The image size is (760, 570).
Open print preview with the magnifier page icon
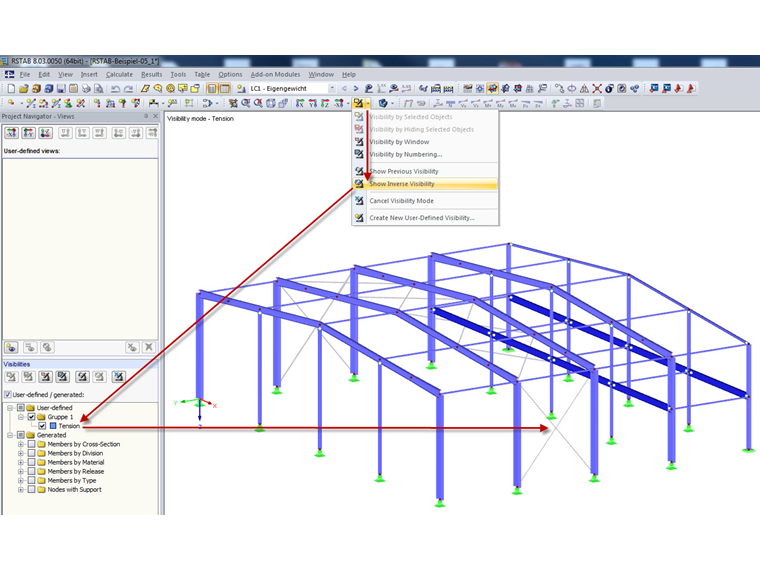tap(98, 88)
